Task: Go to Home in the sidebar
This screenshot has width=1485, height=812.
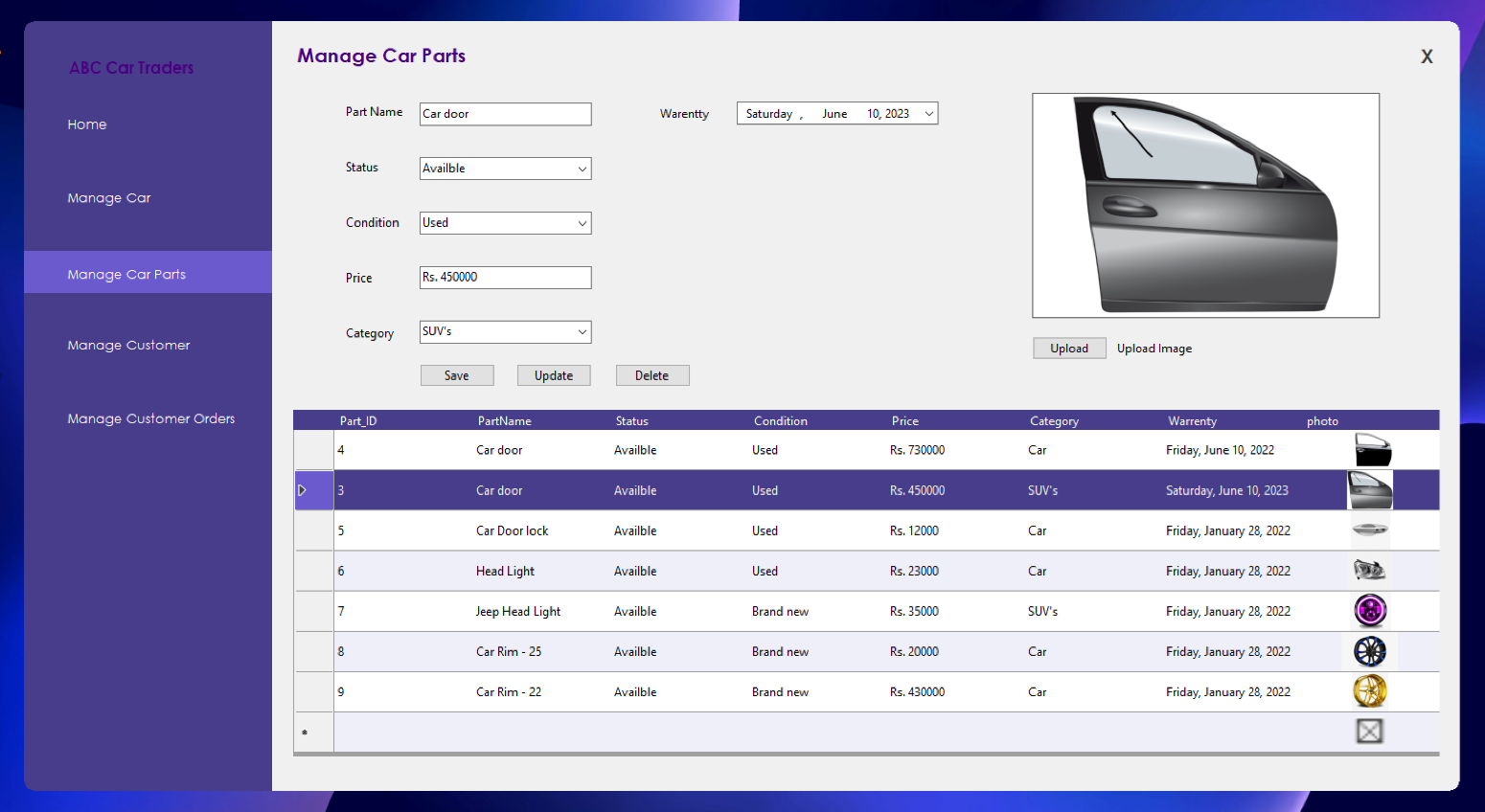Action: 87,124
